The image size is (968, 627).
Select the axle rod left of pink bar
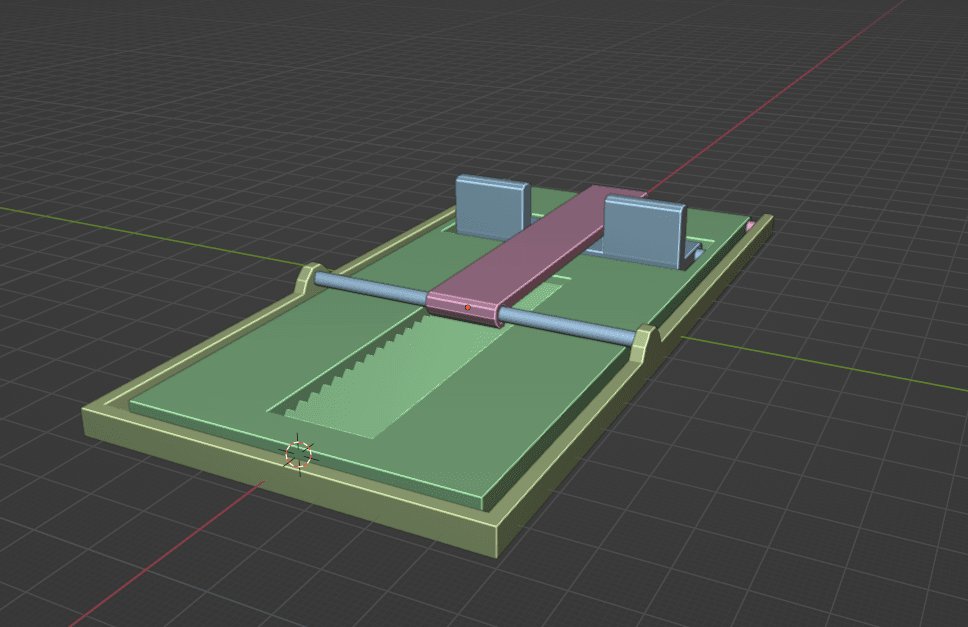370,288
